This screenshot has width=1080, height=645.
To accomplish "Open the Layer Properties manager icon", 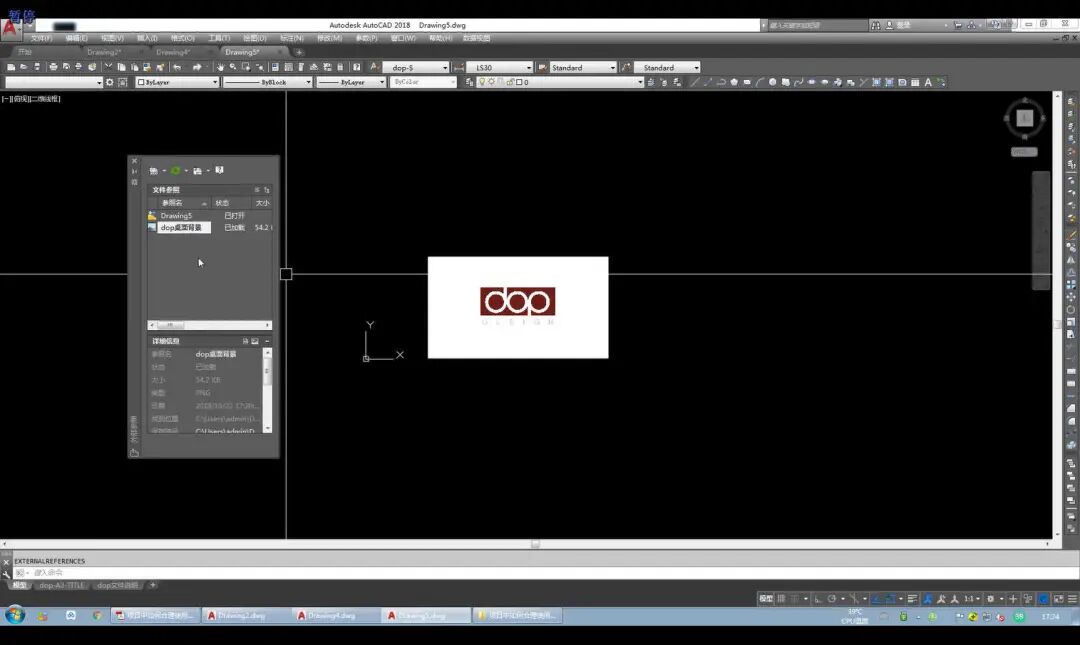I will point(469,82).
